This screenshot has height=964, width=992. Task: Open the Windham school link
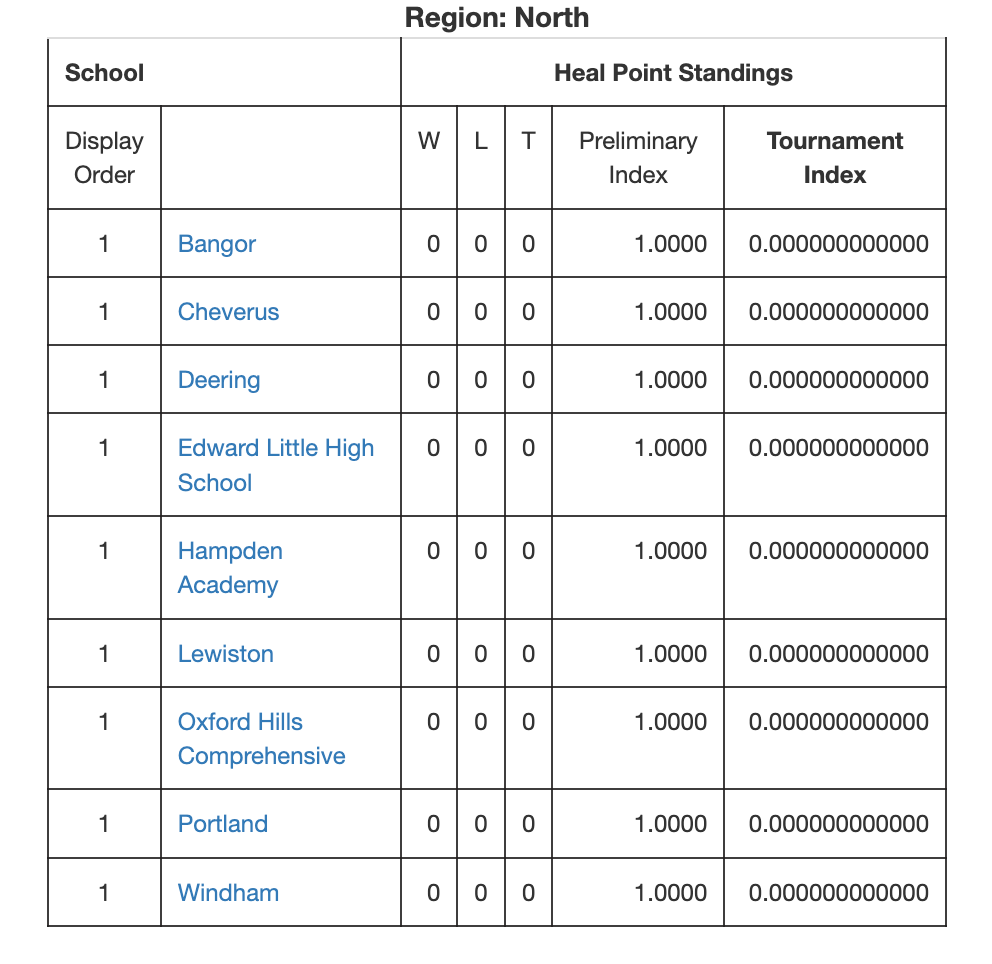[228, 893]
